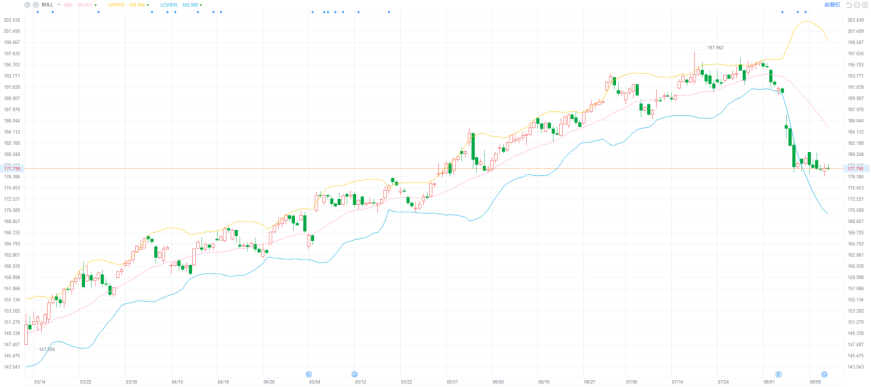Open the event marker icon above 08/01

779,374
